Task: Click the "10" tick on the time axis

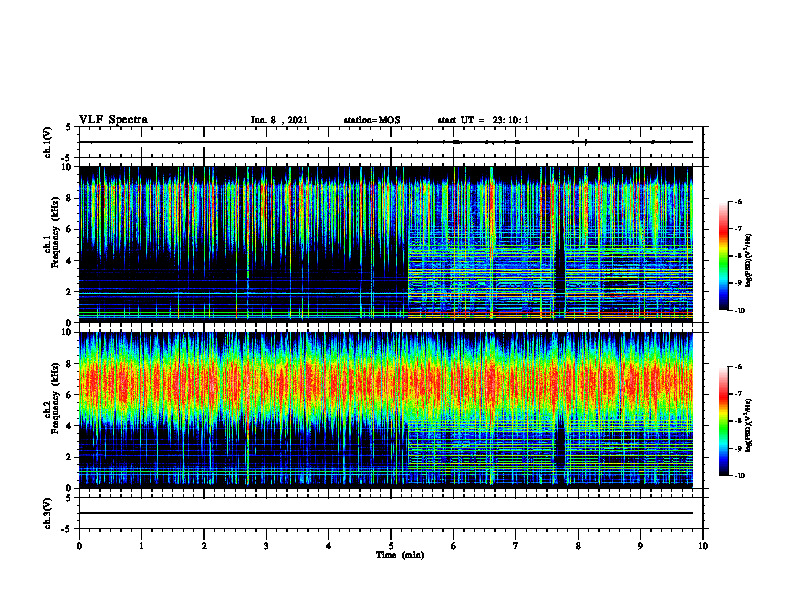Action: tap(703, 546)
